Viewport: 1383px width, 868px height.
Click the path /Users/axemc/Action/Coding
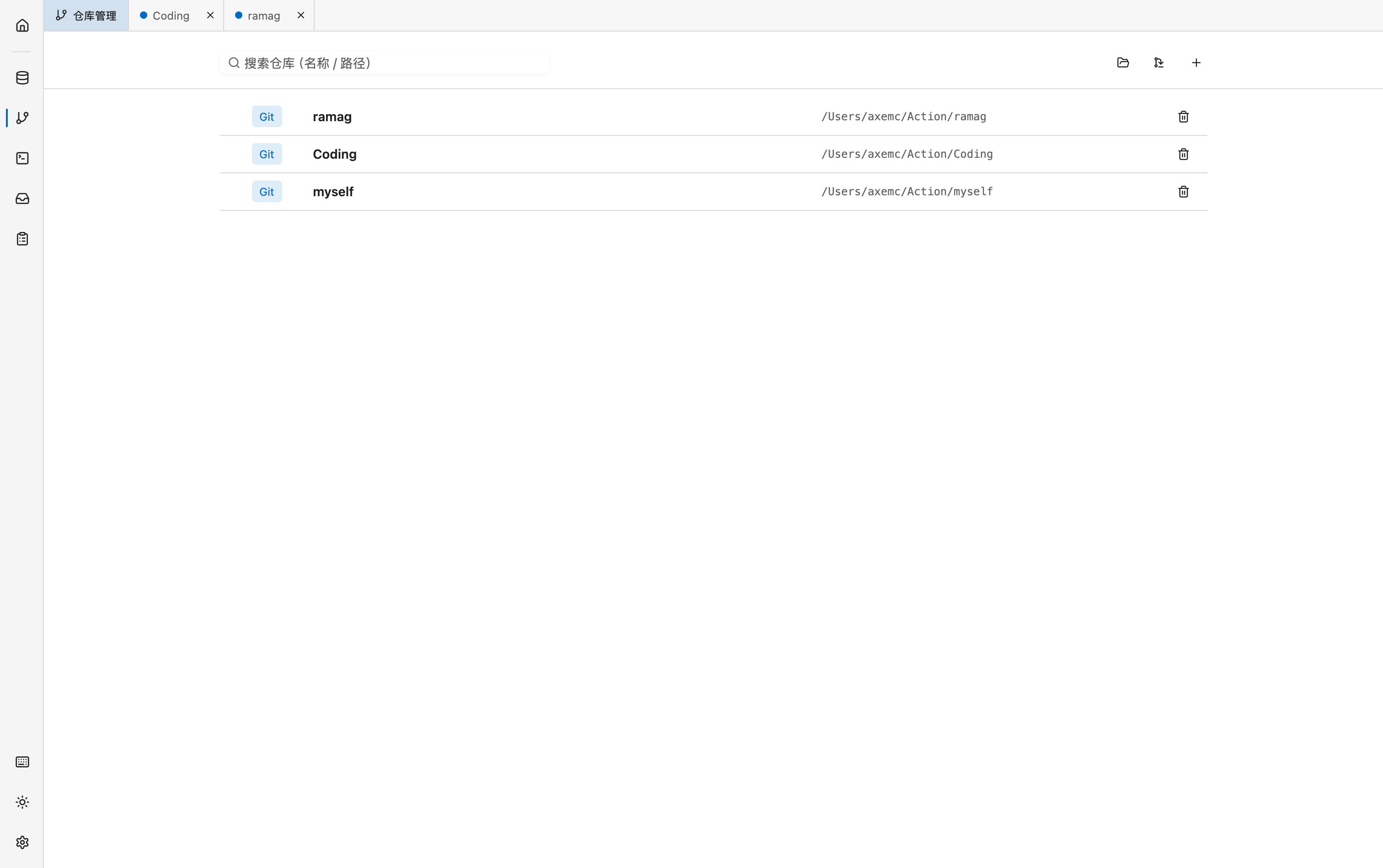pos(907,154)
